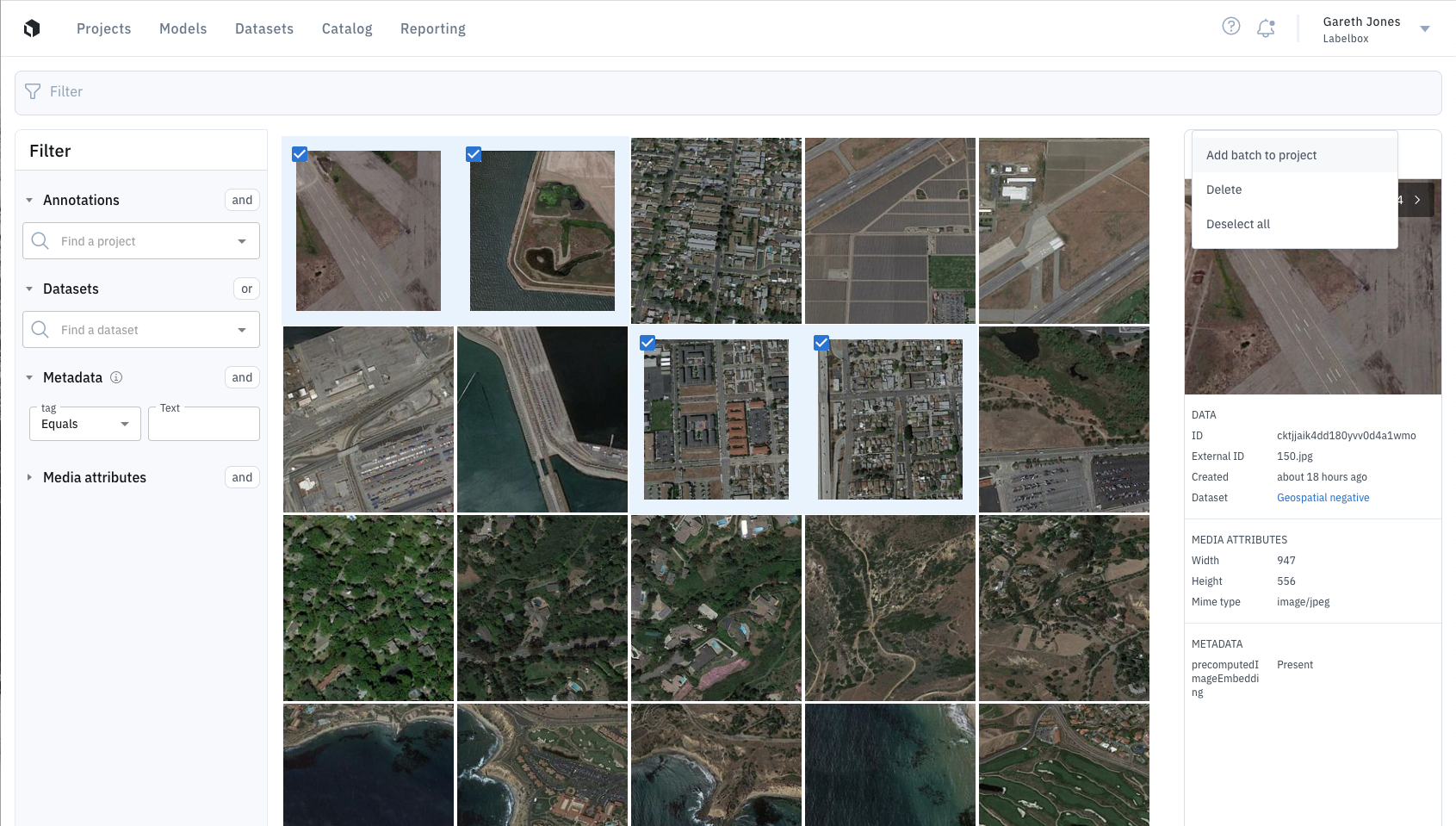Image resolution: width=1456 pixels, height=826 pixels.
Task: Go to next image with right chevron
Action: (x=1417, y=200)
